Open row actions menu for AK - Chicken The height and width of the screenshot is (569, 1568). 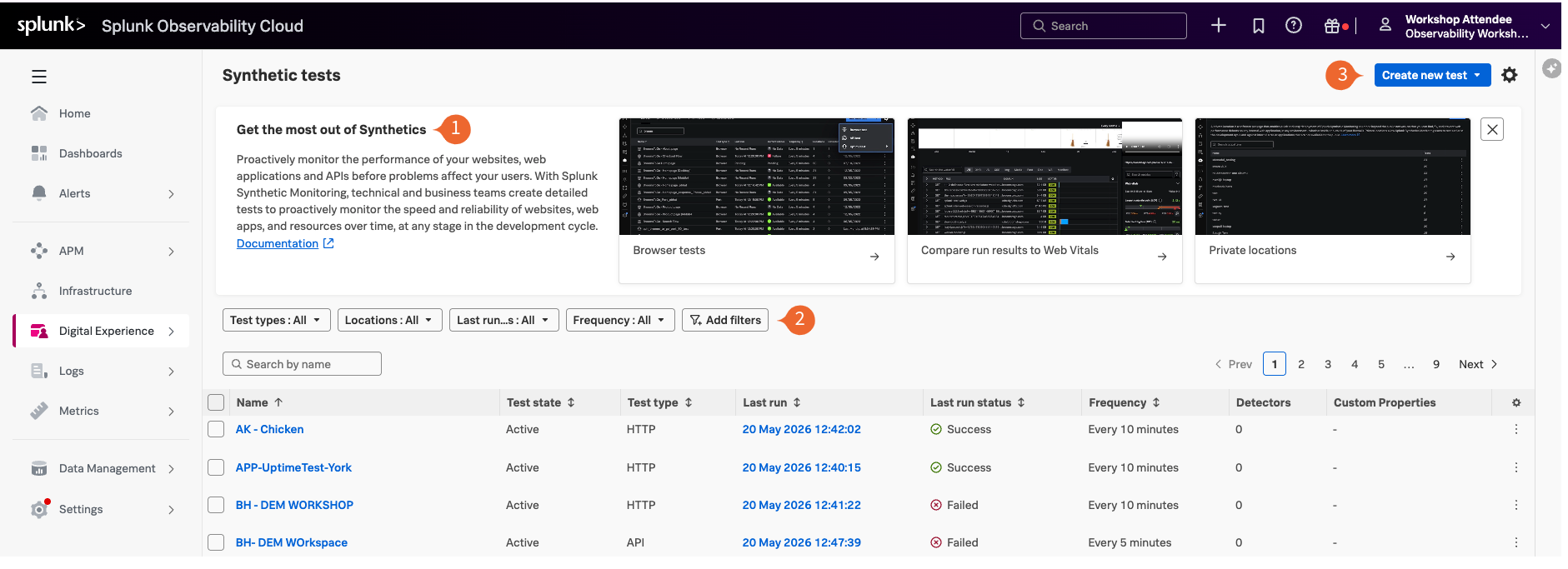click(x=1516, y=429)
